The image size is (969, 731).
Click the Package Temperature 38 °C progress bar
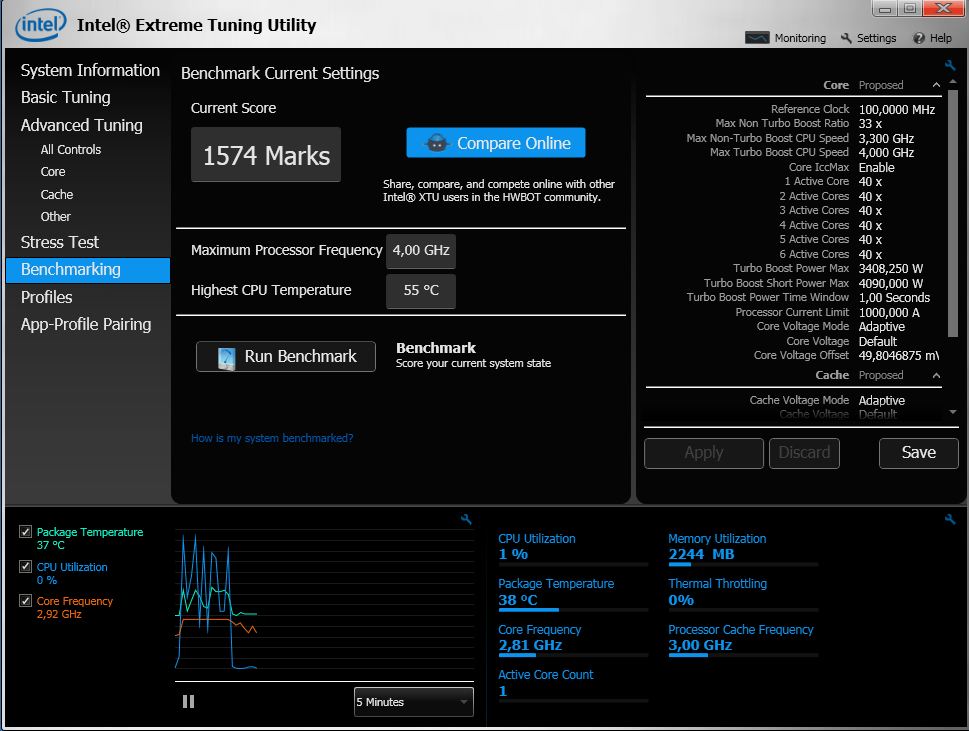click(573, 610)
